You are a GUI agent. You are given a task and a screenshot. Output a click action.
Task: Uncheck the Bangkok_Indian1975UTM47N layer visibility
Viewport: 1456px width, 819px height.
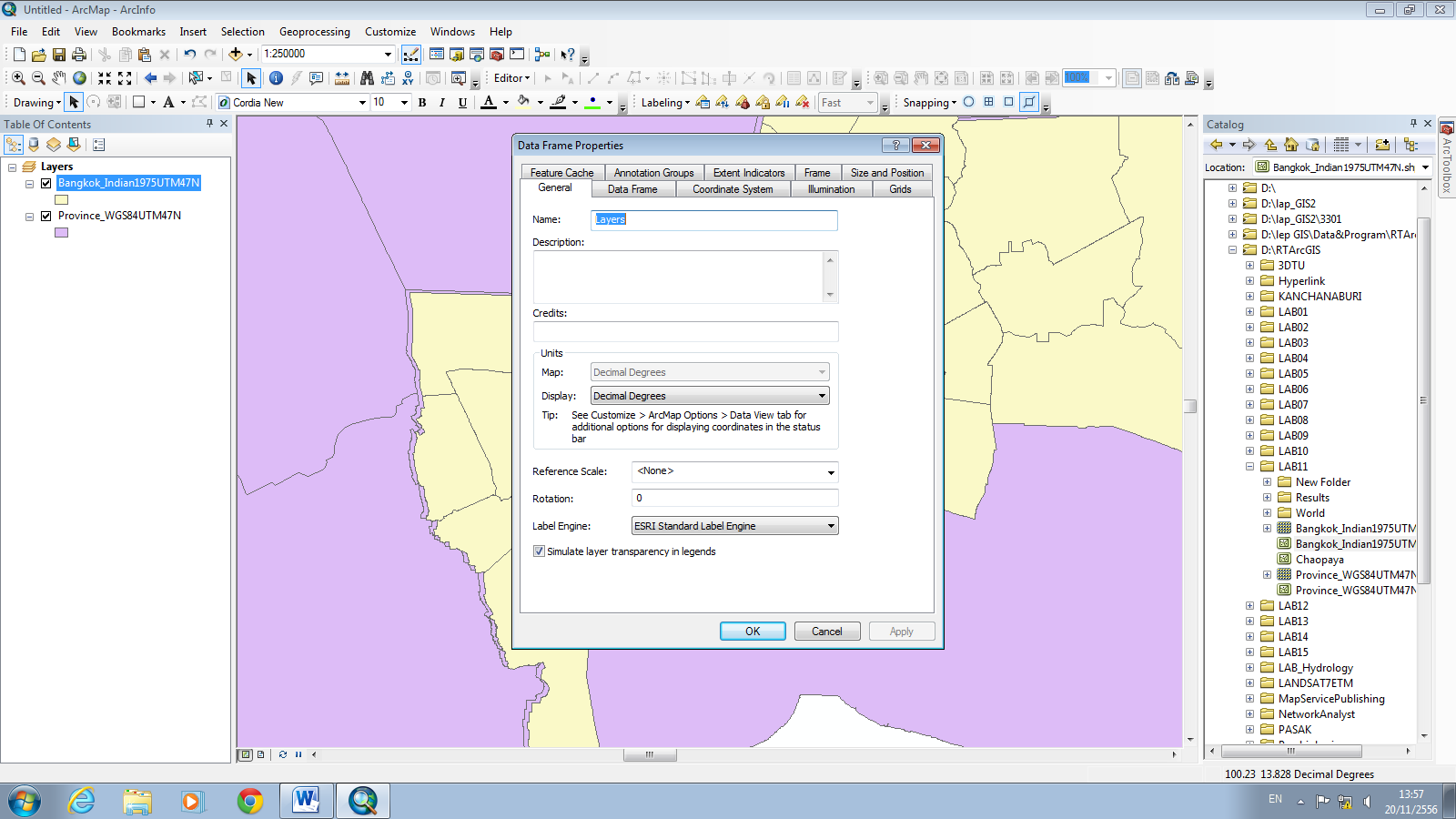[x=44, y=183]
